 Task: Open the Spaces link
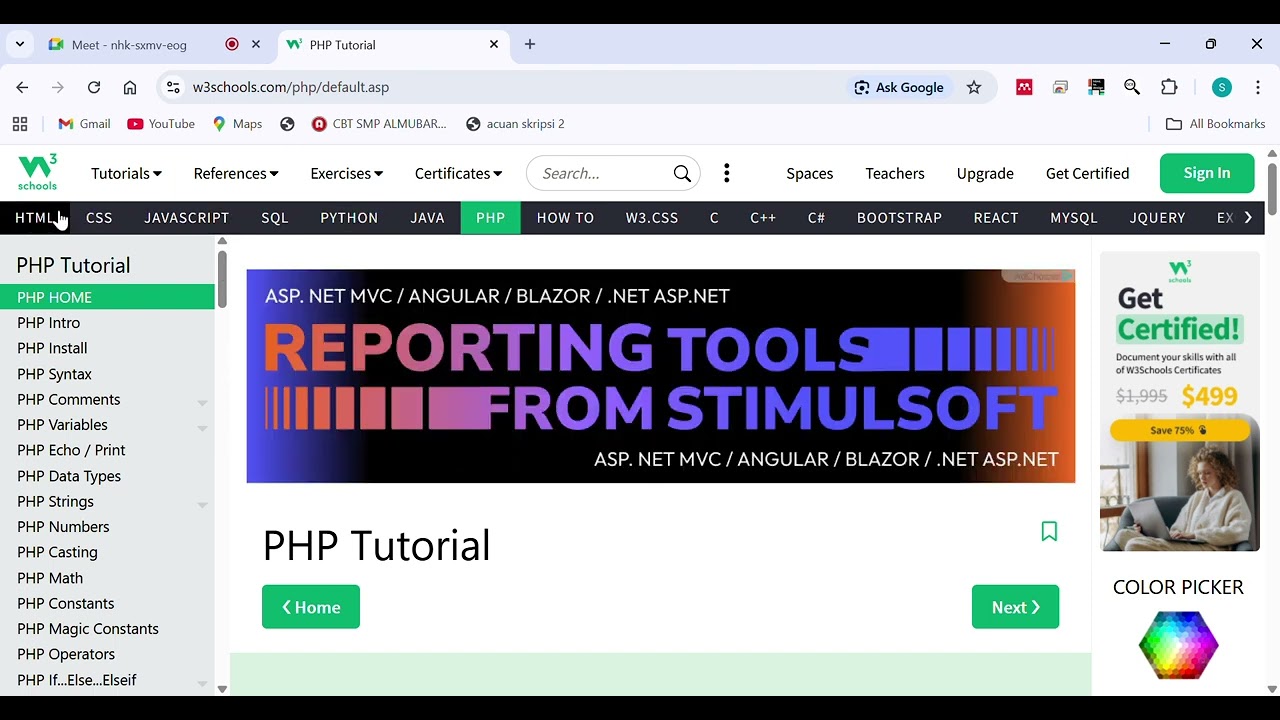tap(809, 174)
